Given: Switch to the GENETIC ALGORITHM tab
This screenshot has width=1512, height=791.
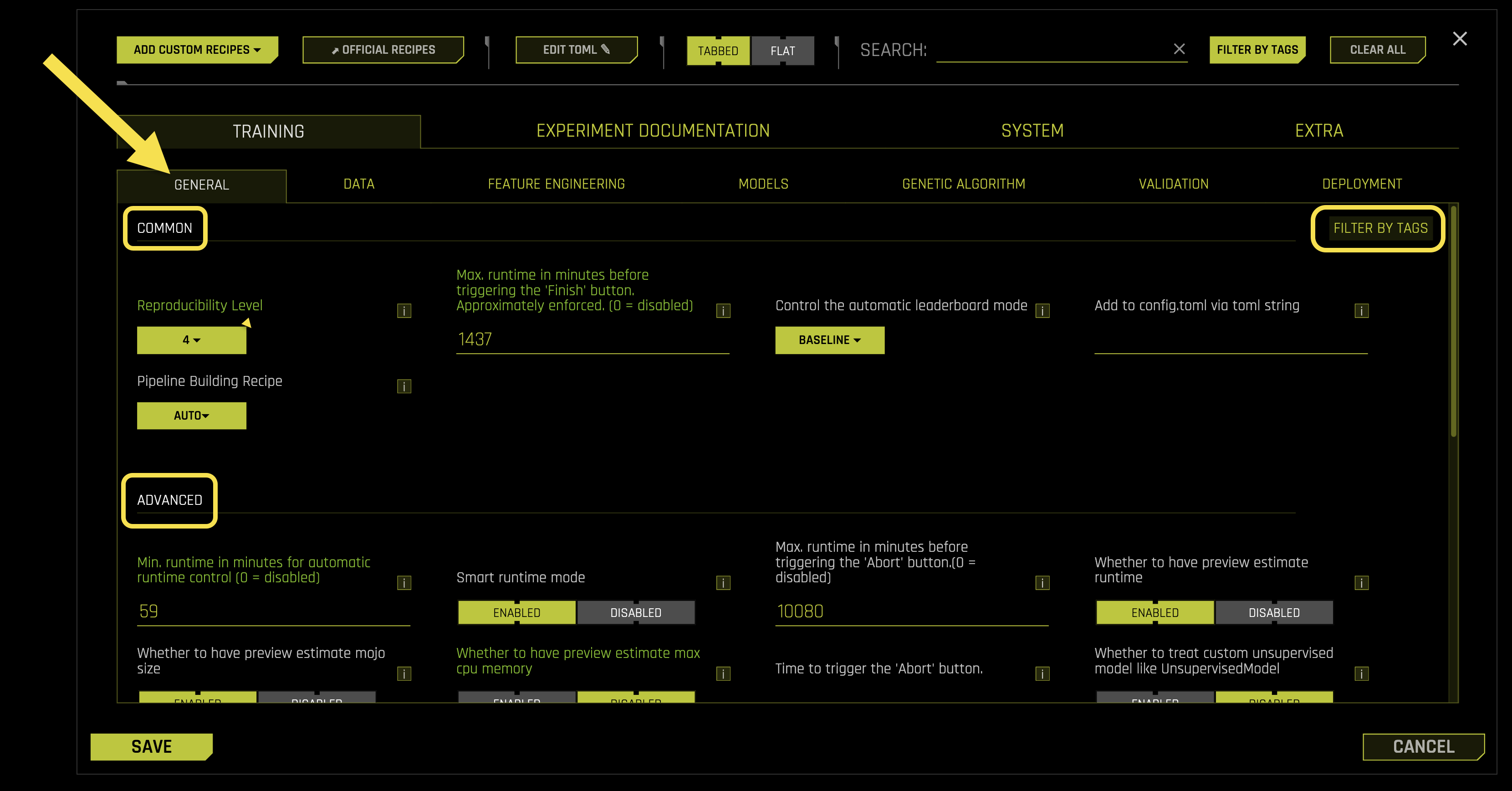Looking at the screenshot, I should pyautogui.click(x=963, y=184).
